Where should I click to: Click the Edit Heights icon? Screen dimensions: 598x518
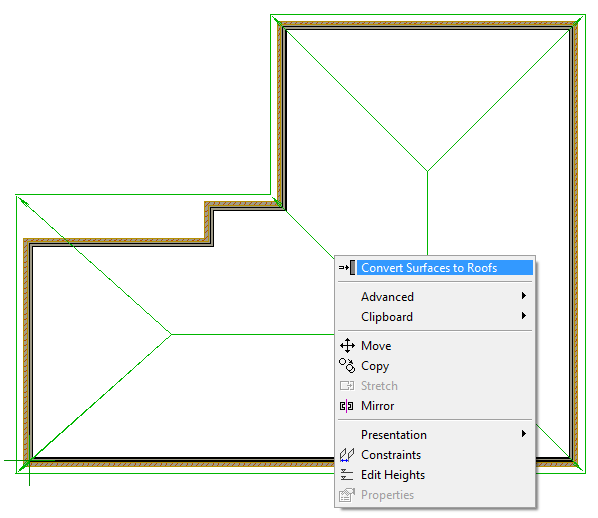[x=347, y=475]
